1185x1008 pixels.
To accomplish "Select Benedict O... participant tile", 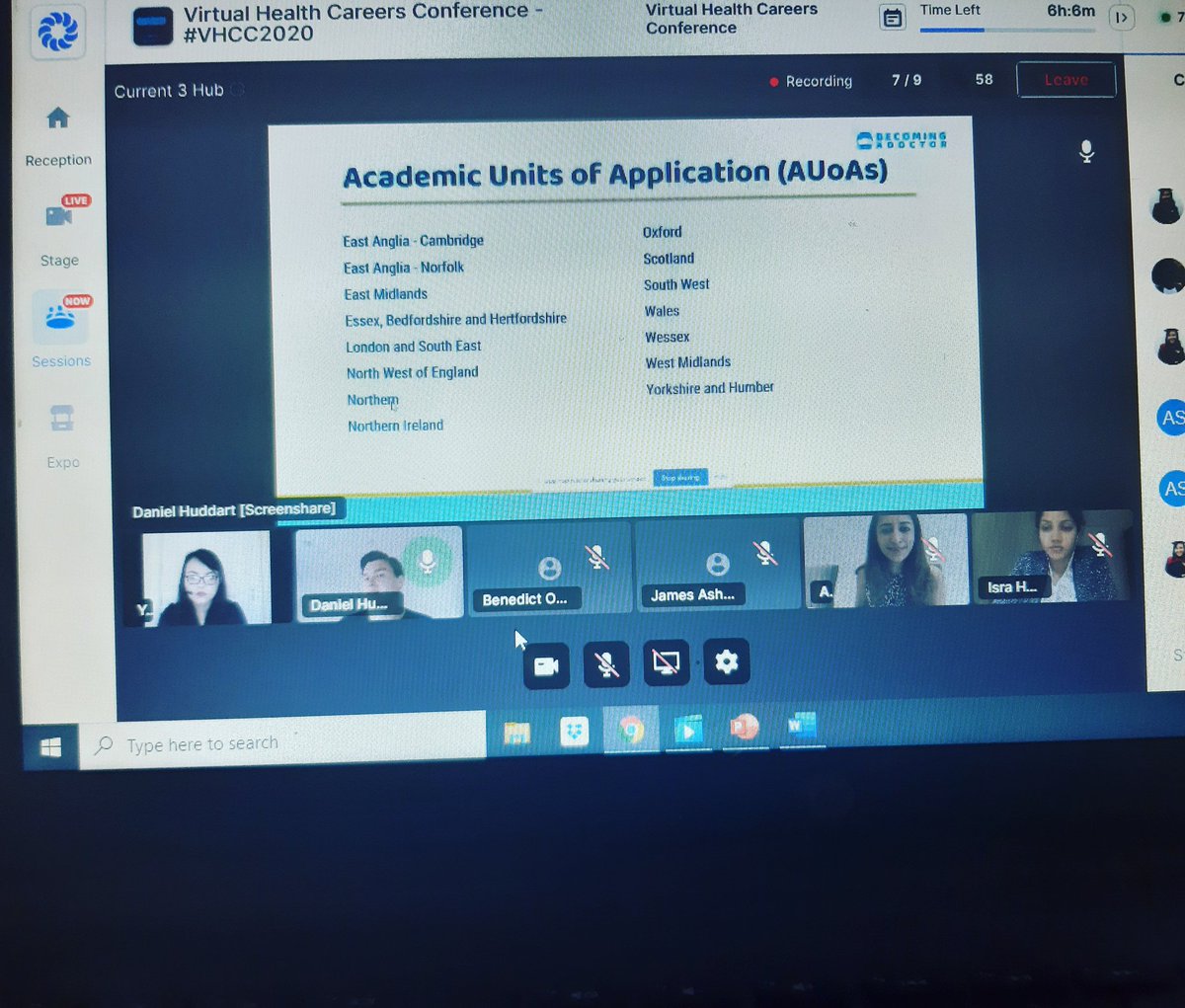I will [x=549, y=569].
